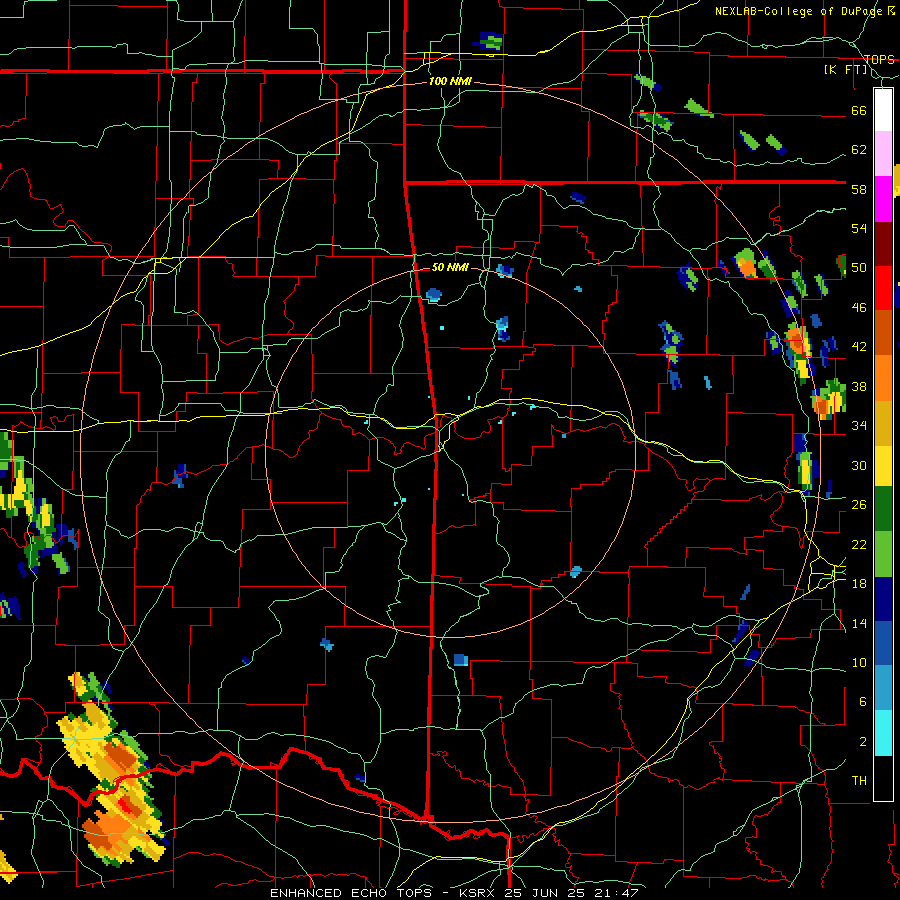The height and width of the screenshot is (900, 900).
Task: Click the 62 value on the legend
Action: [859, 150]
